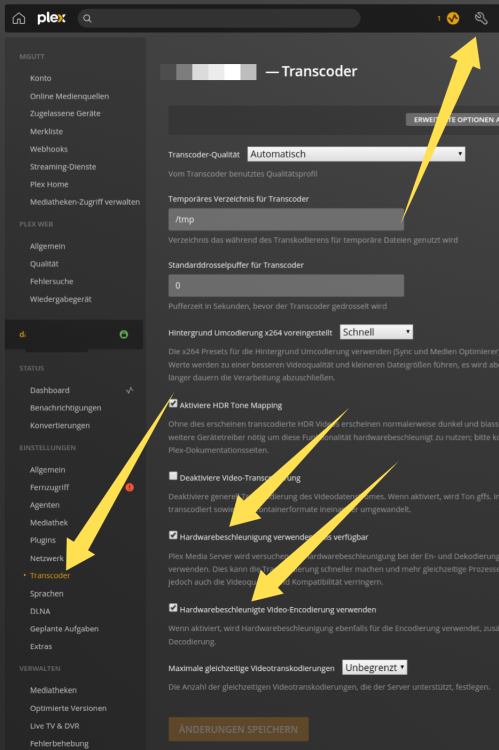
Task: Open Konto in the sidebar
Action: point(41,78)
